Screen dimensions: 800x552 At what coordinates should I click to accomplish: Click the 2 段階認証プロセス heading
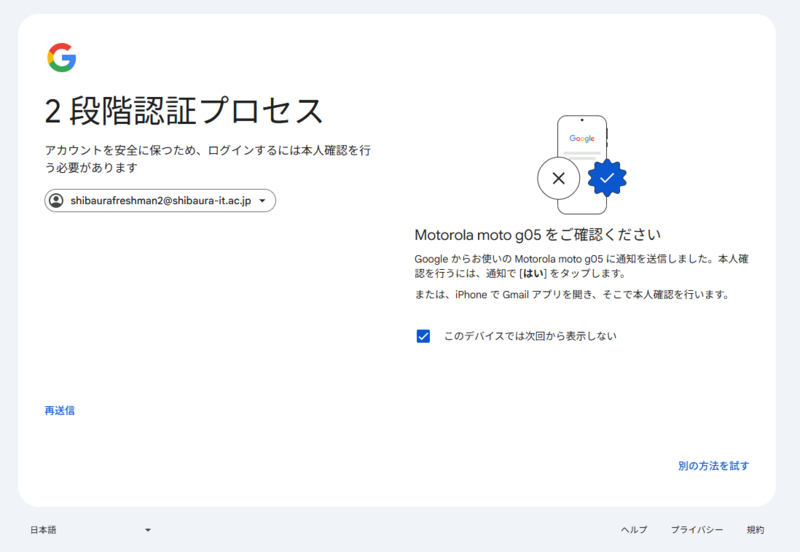point(184,109)
